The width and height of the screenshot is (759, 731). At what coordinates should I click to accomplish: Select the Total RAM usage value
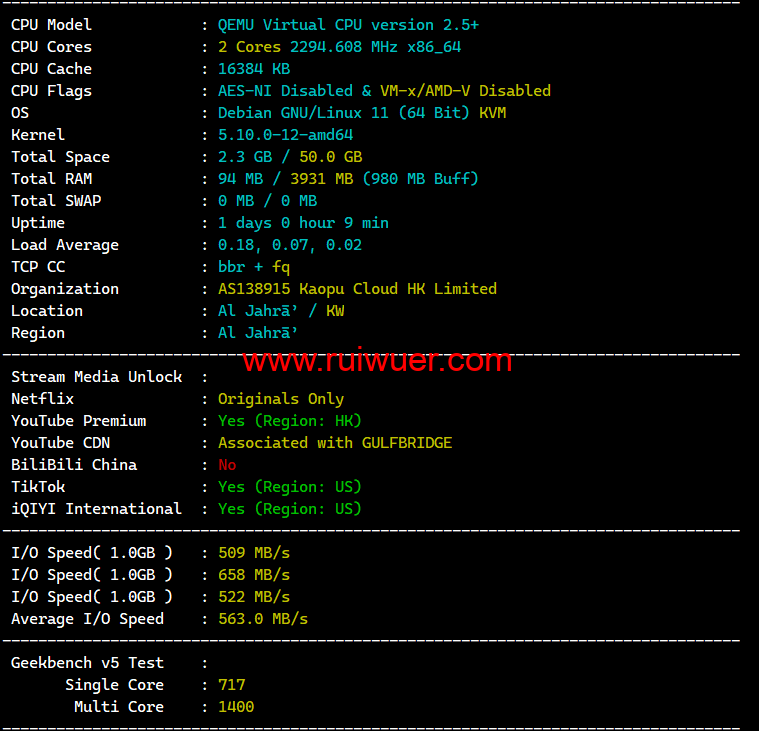[348, 179]
